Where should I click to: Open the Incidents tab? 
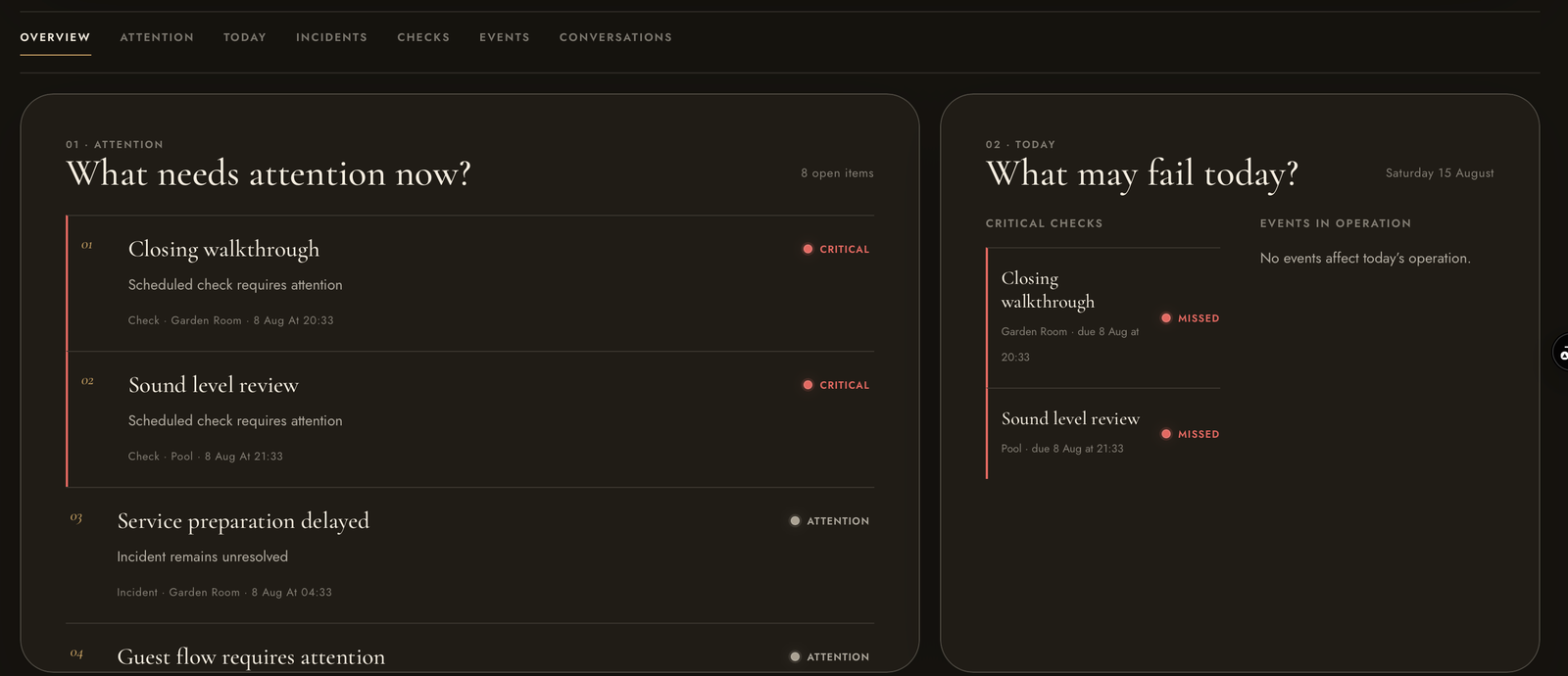pos(331,37)
